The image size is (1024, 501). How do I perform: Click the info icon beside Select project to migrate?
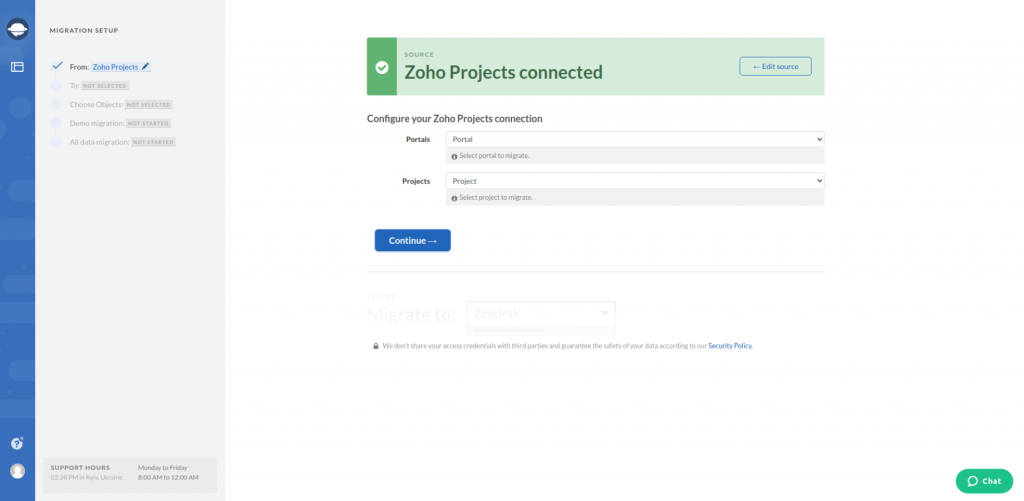[x=455, y=198]
